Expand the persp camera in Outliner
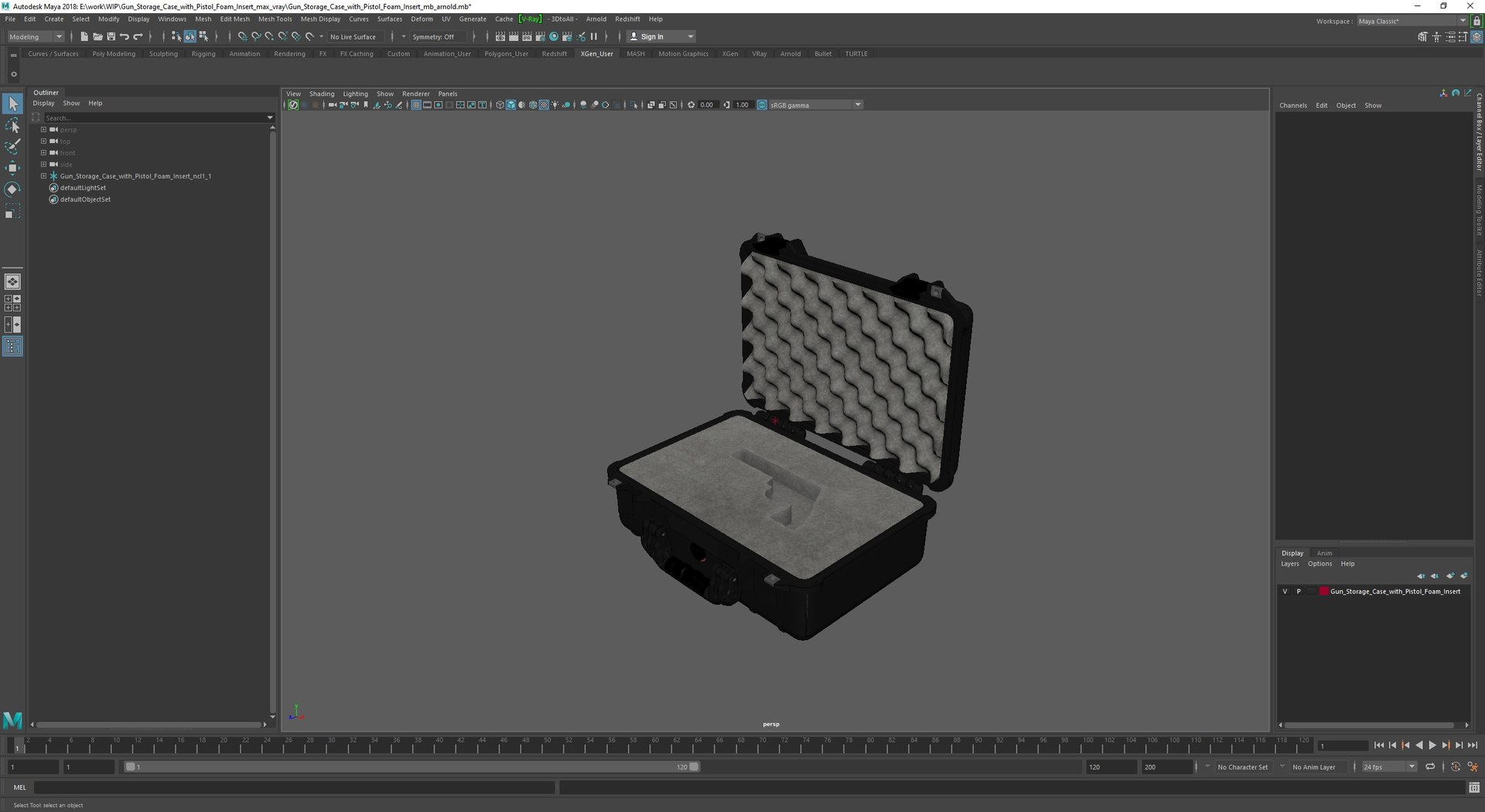The height and width of the screenshot is (812, 1485). (43, 130)
